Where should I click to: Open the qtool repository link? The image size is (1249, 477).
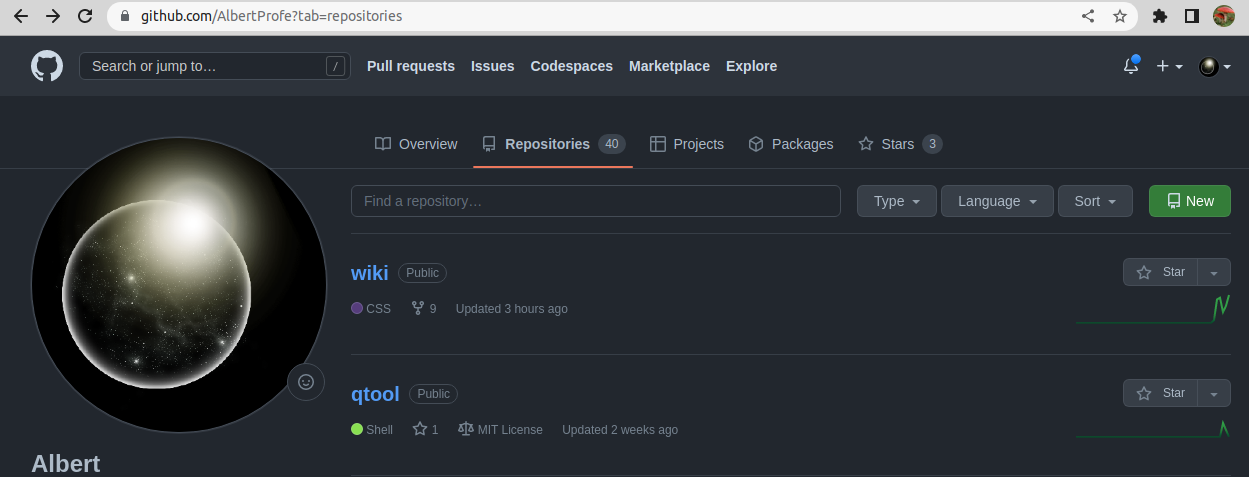[375, 394]
